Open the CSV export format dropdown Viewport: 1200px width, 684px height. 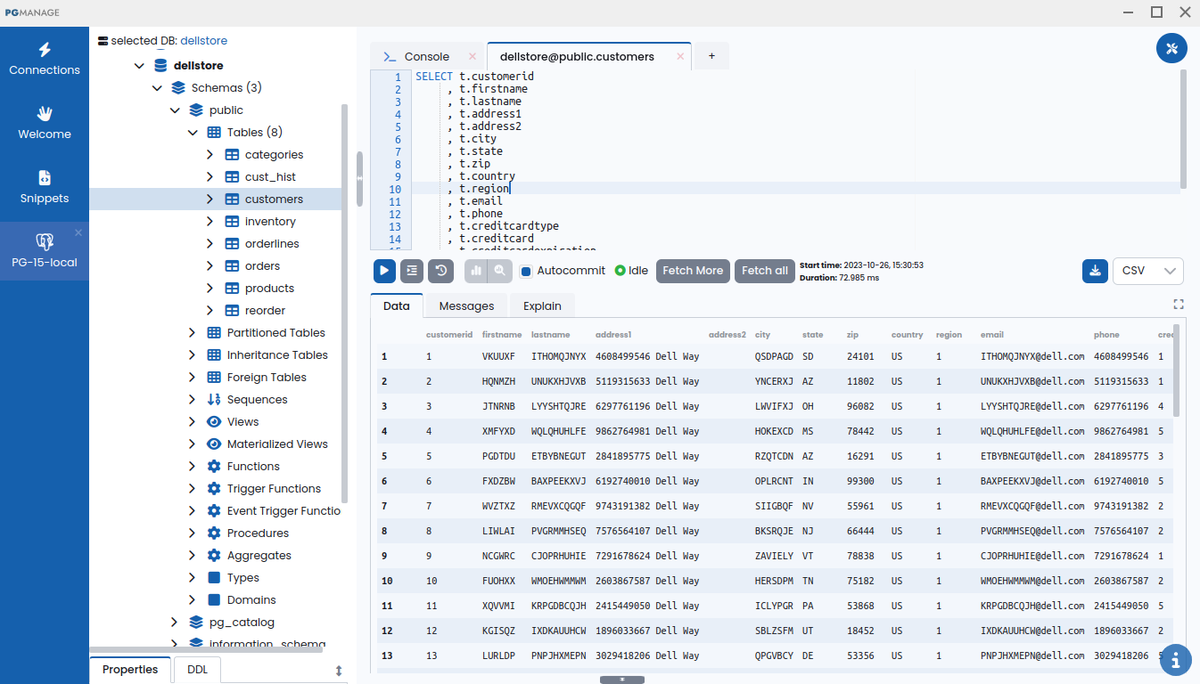[1147, 271]
